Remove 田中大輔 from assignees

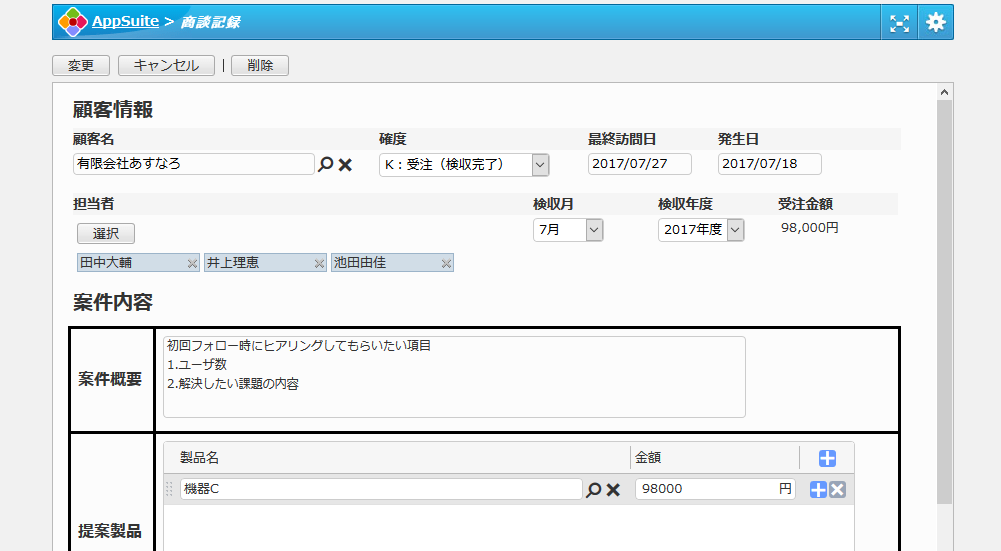point(192,263)
